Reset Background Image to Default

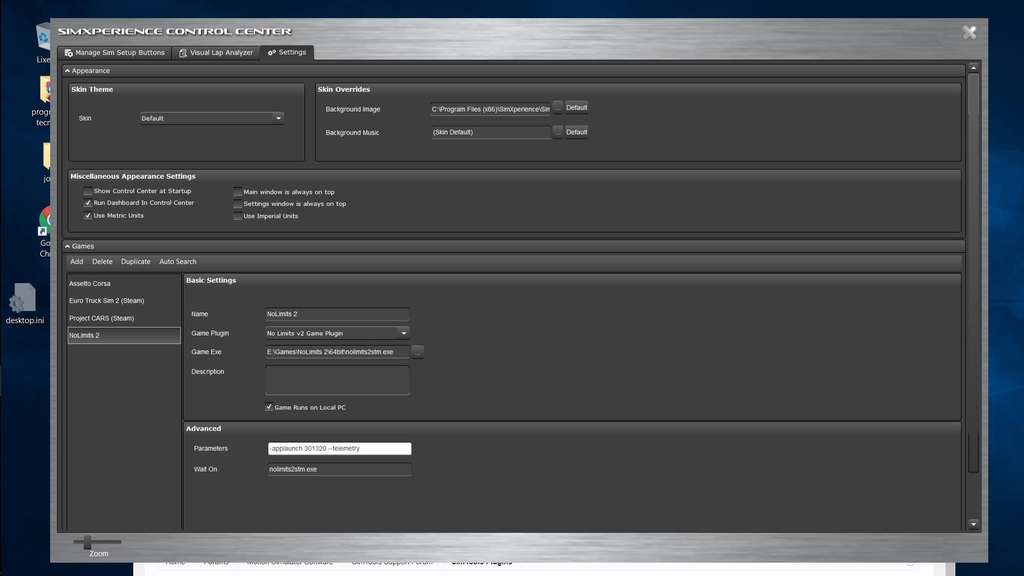pos(576,108)
